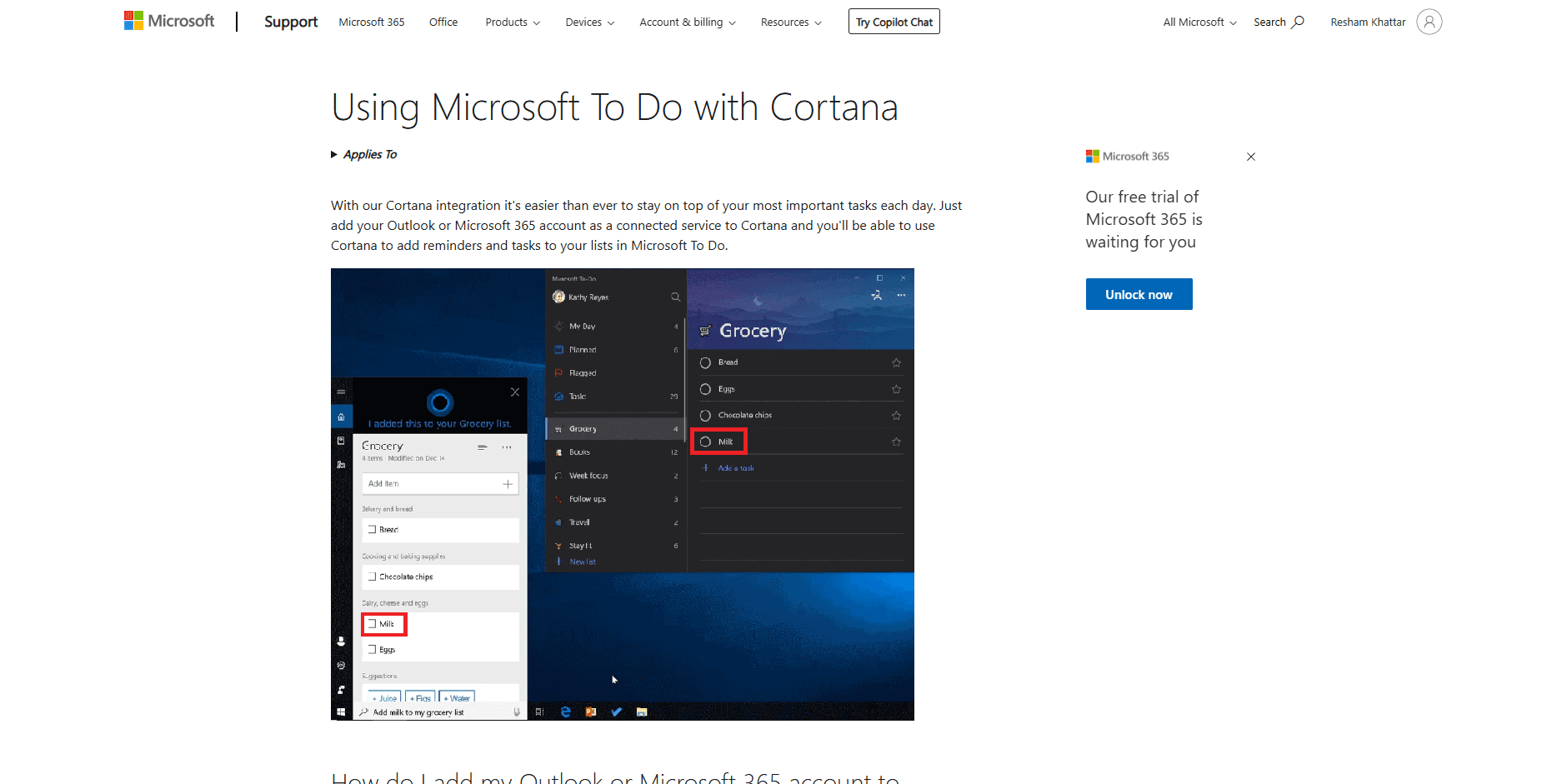This screenshot has height=784, width=1567.
Task: Click the account profile icon
Action: [1429, 22]
